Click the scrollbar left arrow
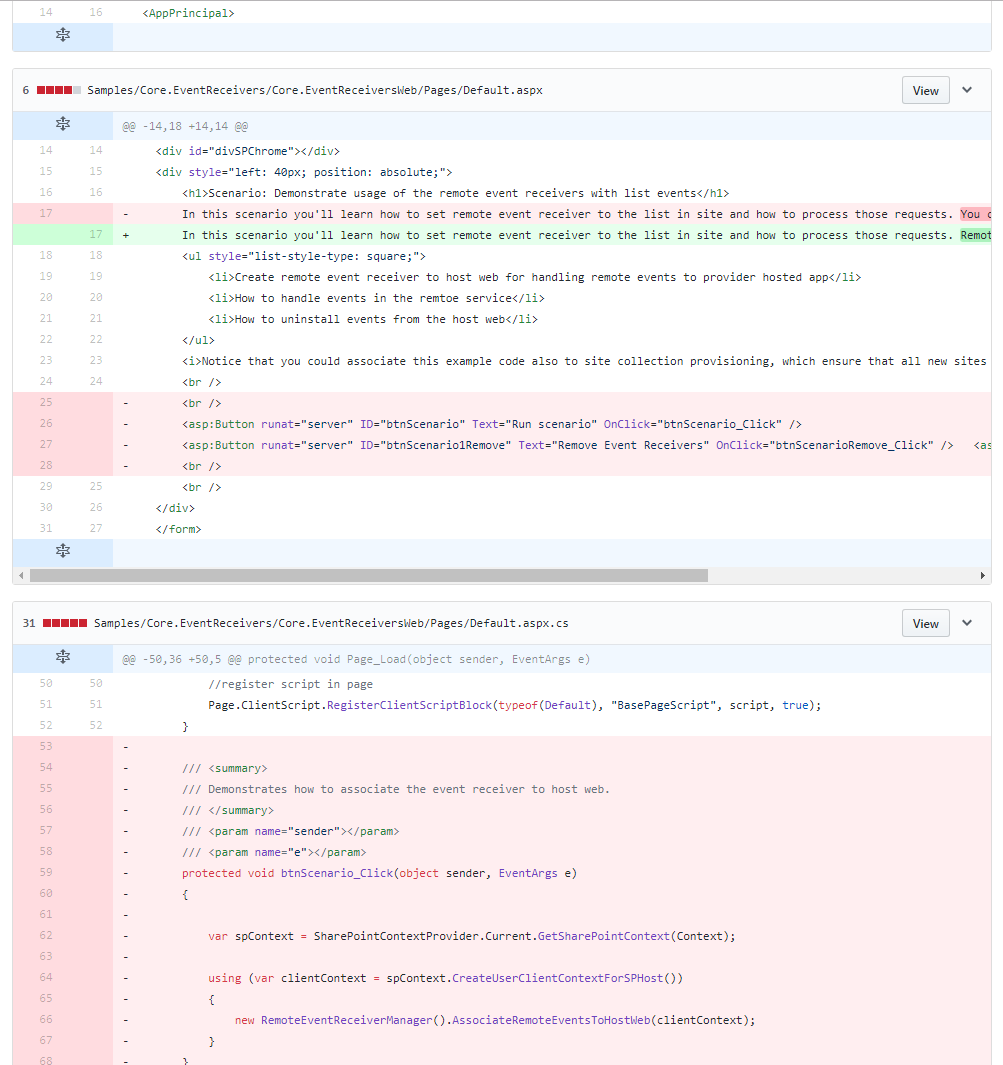The width and height of the screenshot is (1003, 1065). click(x=21, y=576)
